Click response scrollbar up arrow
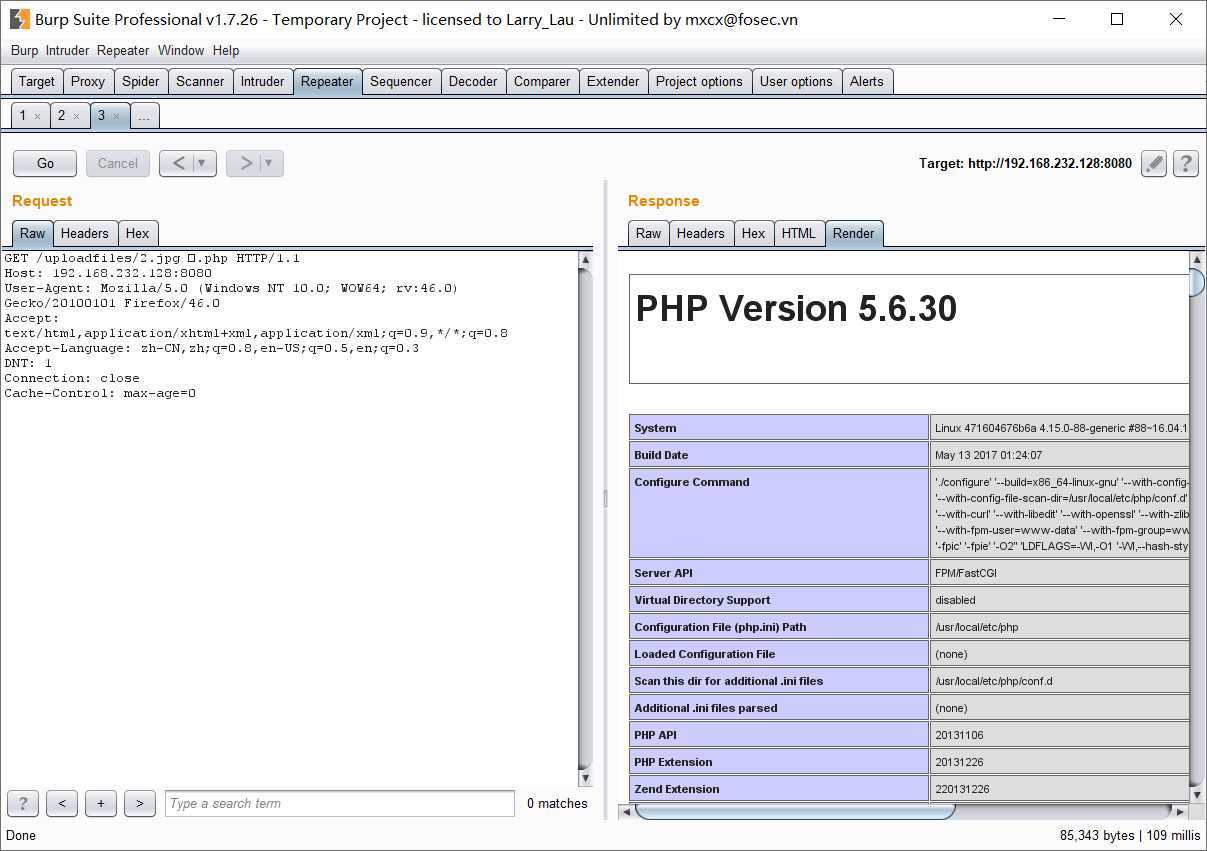 tap(1197, 260)
